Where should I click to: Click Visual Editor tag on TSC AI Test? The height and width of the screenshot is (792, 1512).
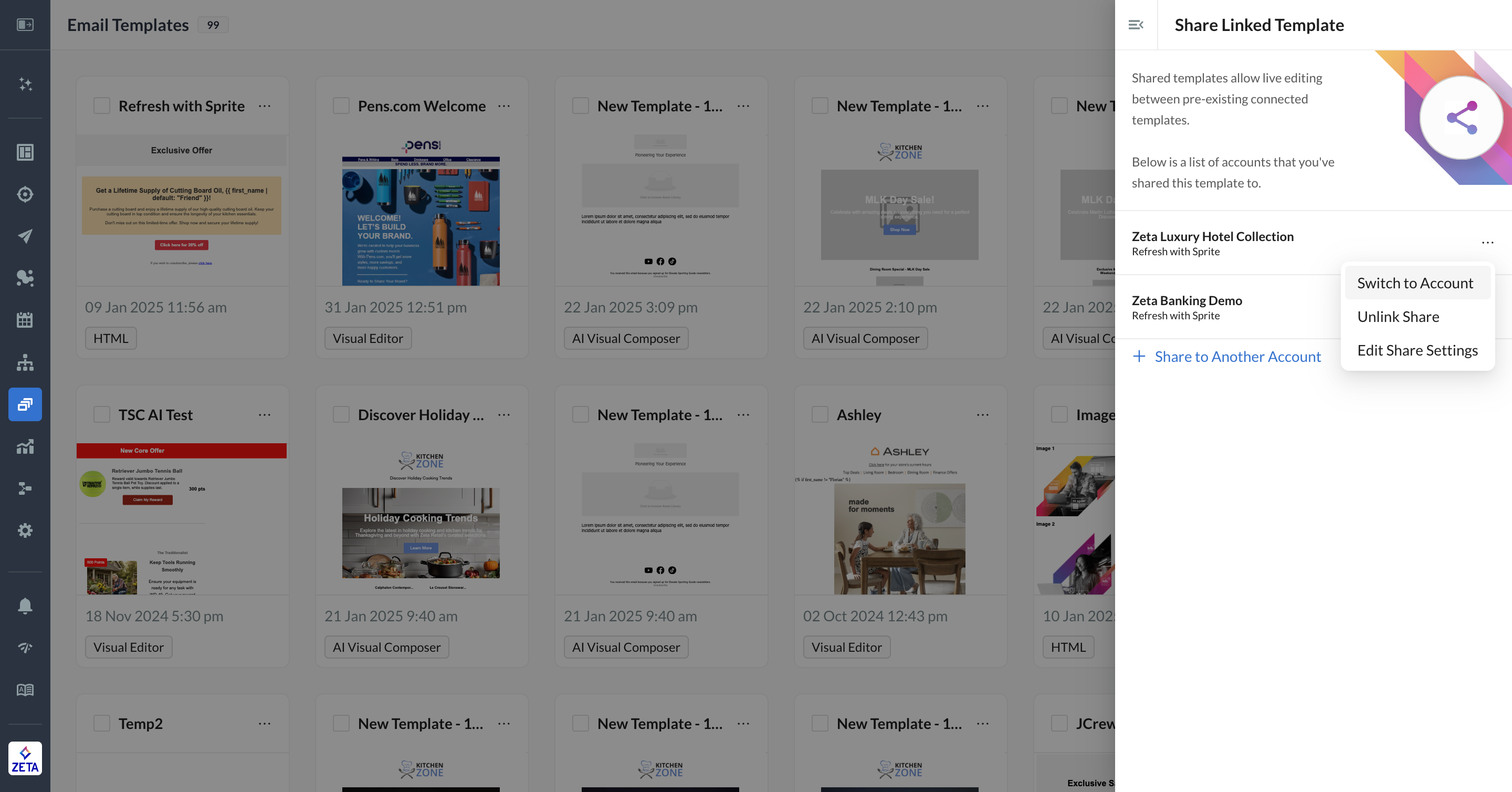(x=129, y=647)
